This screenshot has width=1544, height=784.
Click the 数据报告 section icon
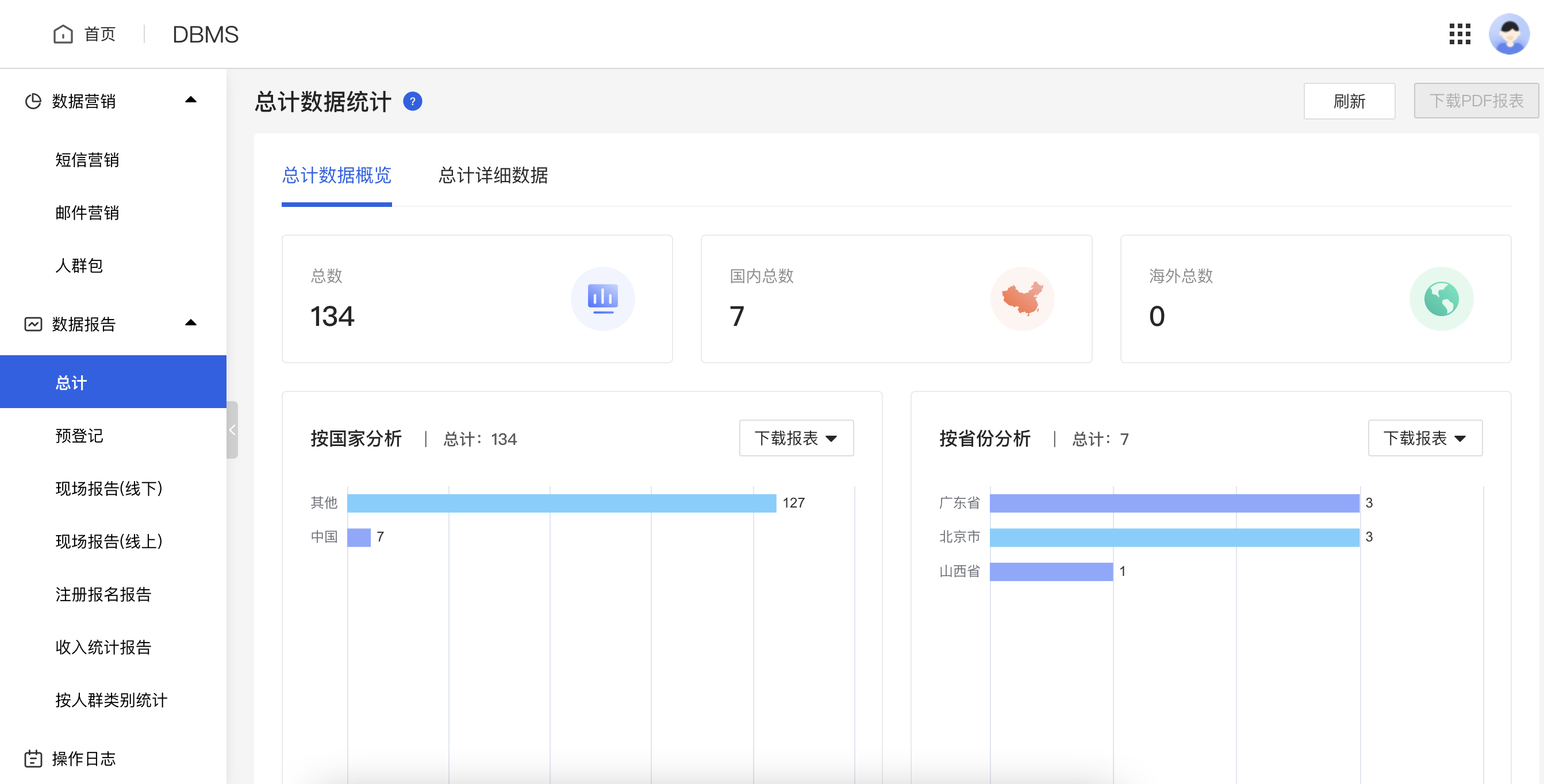(33, 324)
